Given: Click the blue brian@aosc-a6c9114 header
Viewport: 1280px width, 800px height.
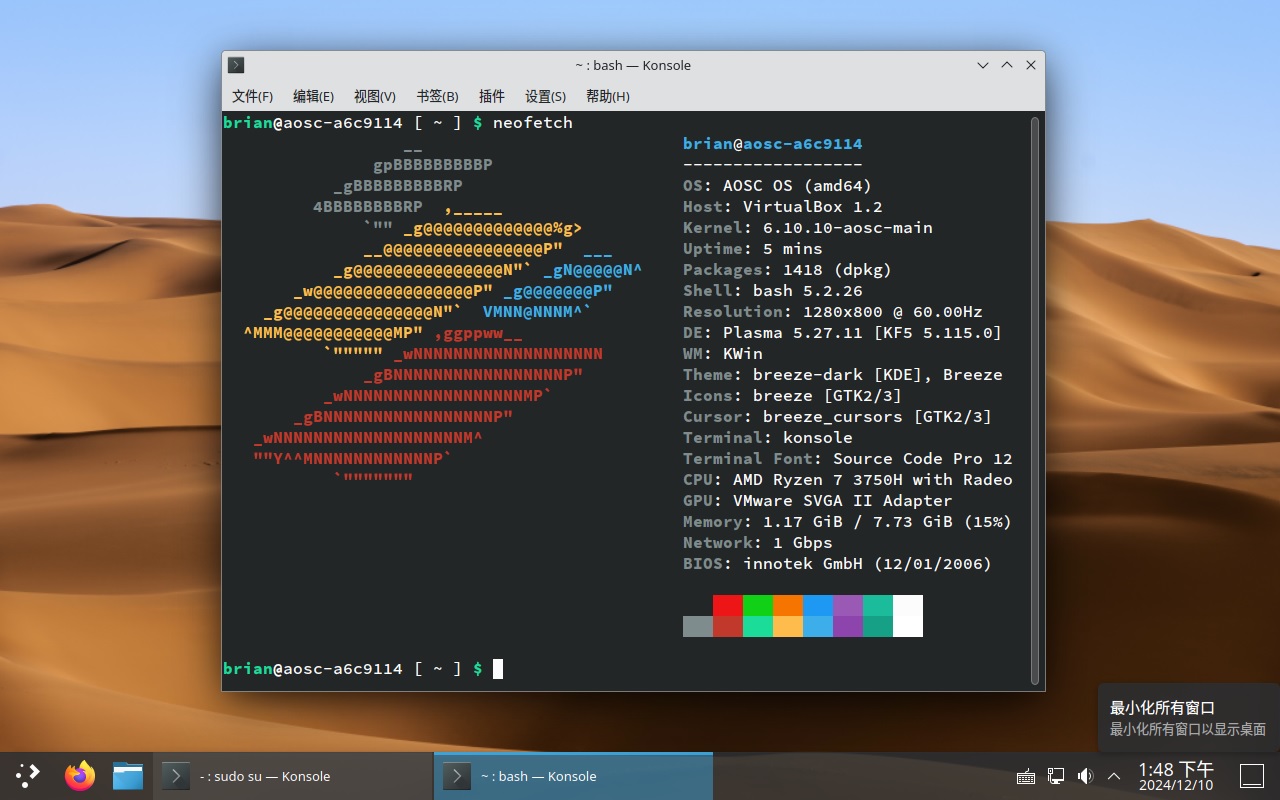Looking at the screenshot, I should 773,144.
